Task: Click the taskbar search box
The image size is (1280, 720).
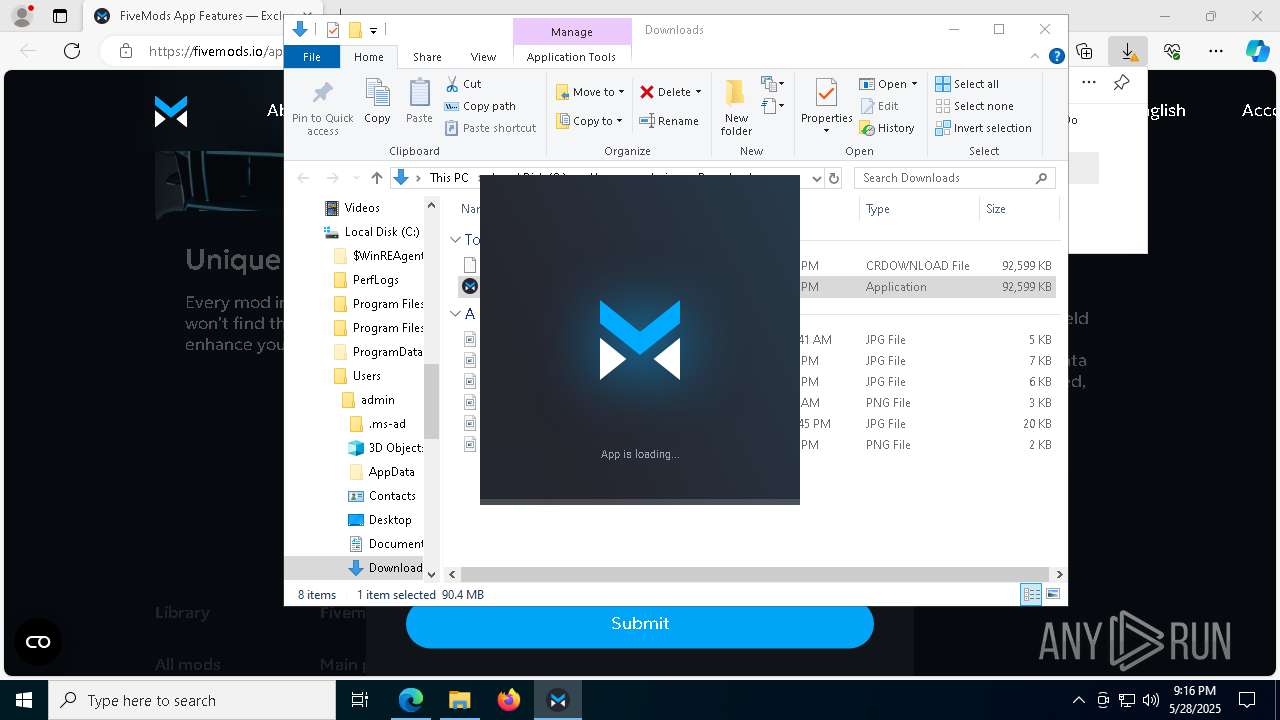Action: [192, 700]
